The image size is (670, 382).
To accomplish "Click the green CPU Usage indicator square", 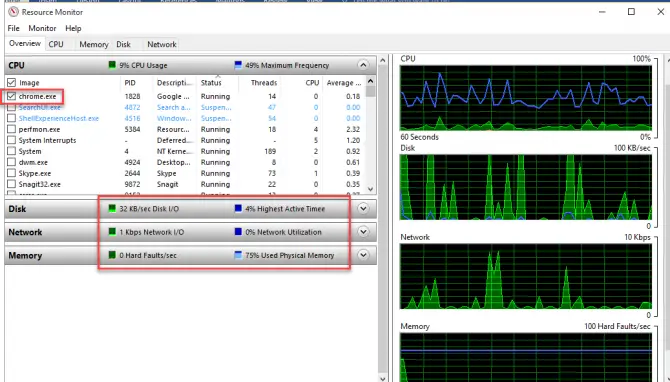I will point(112,65).
